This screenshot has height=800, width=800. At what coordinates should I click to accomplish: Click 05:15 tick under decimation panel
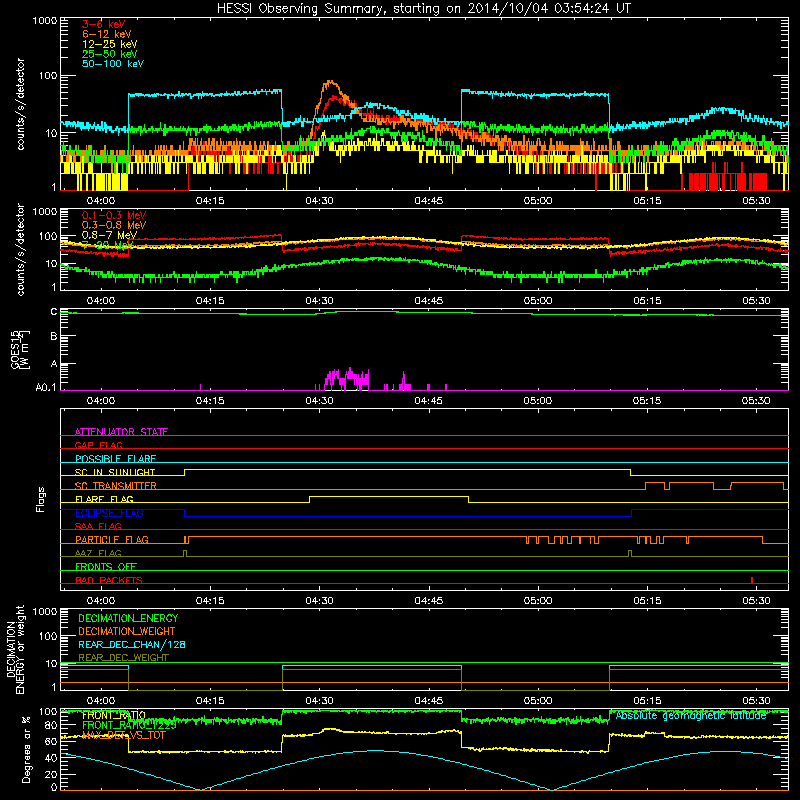pyautogui.click(x=647, y=701)
